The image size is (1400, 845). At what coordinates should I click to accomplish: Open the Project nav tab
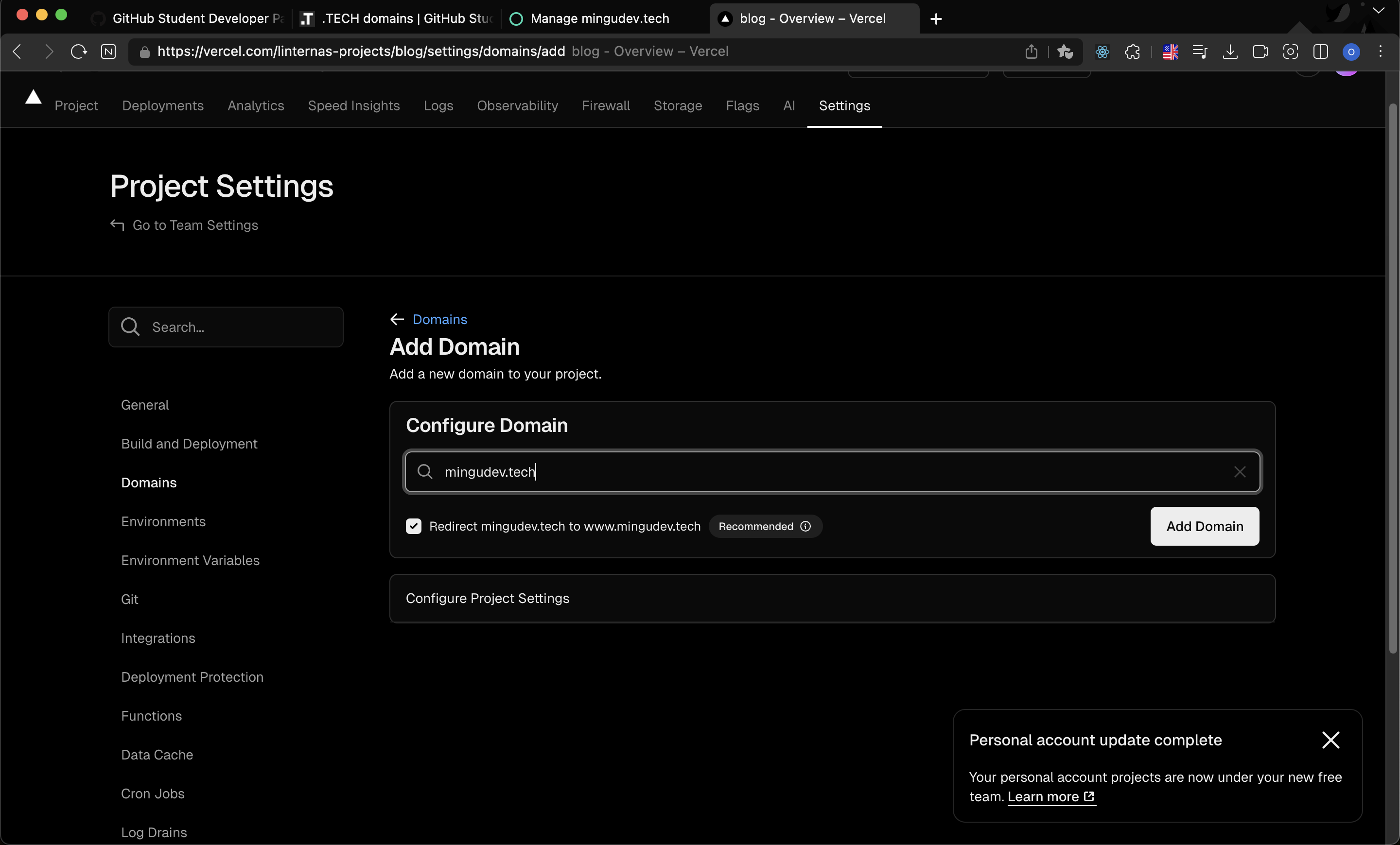click(76, 105)
